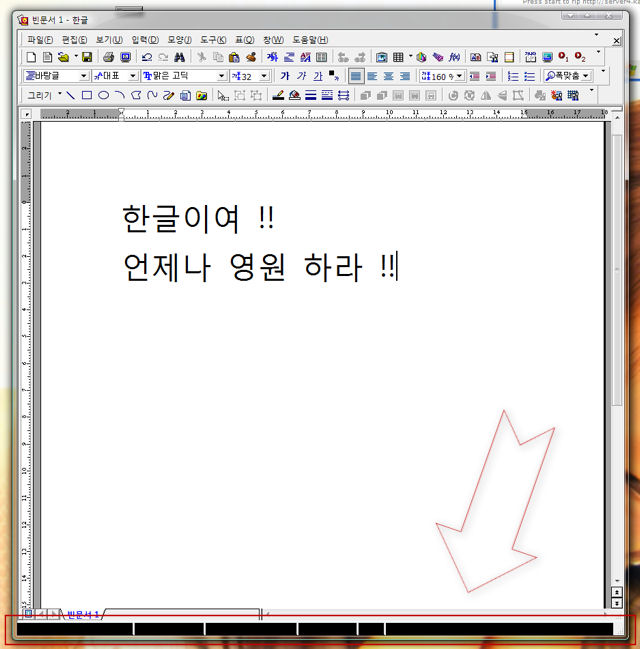The height and width of the screenshot is (649, 640).
Task: Open a file using the folder icon
Action: click(x=63, y=57)
